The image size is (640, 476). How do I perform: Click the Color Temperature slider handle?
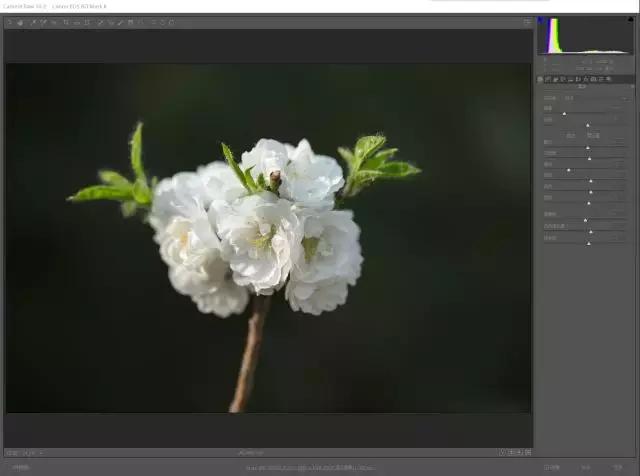click(x=564, y=113)
